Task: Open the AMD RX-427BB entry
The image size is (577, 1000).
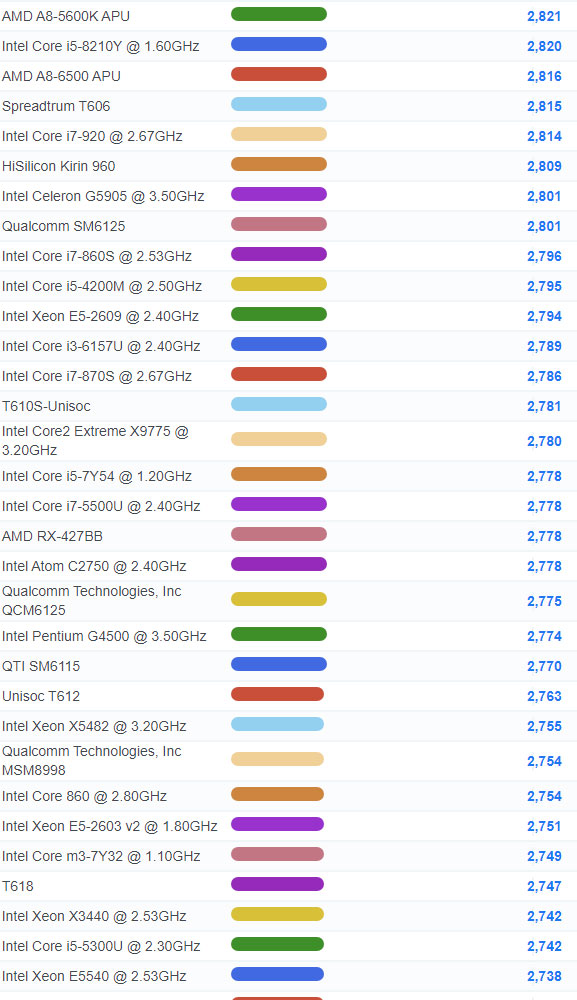Action: pos(52,536)
